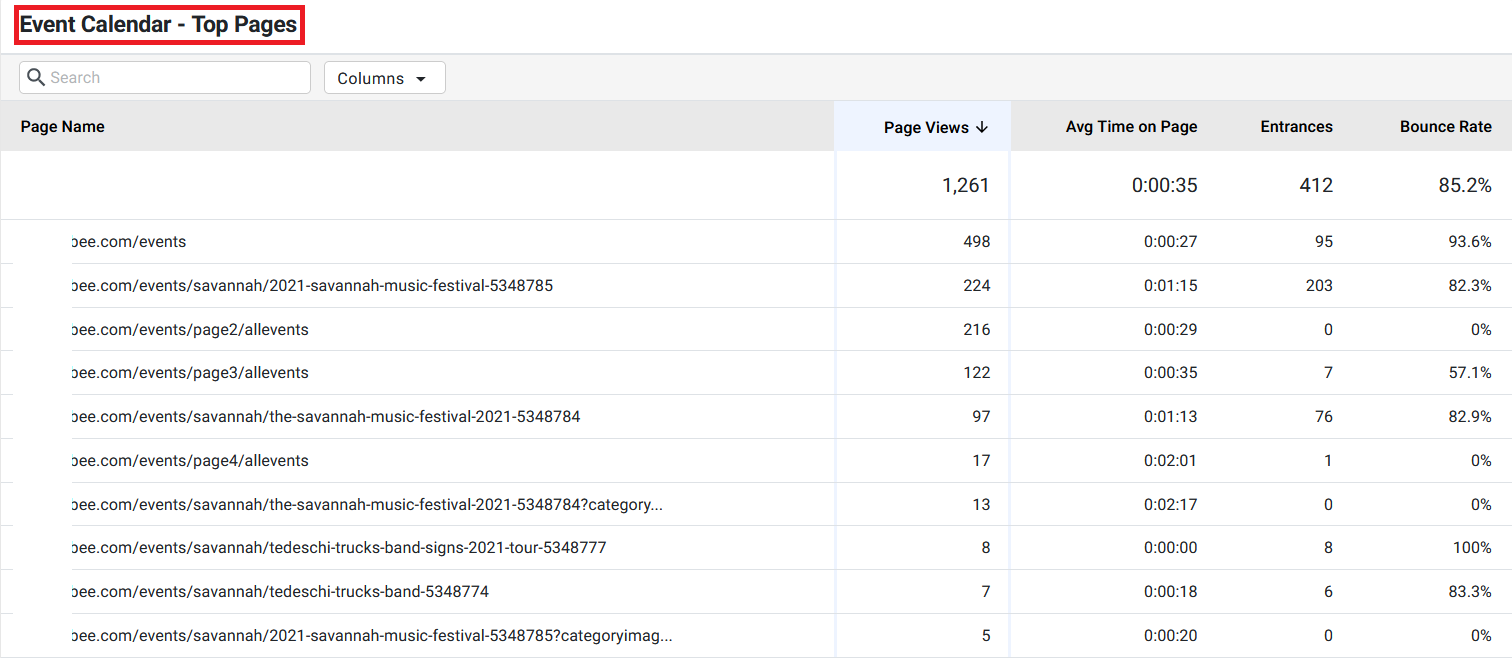Screen dimensions: 1512x658
Task: Click the page name ending in .com/events
Action: (x=129, y=242)
